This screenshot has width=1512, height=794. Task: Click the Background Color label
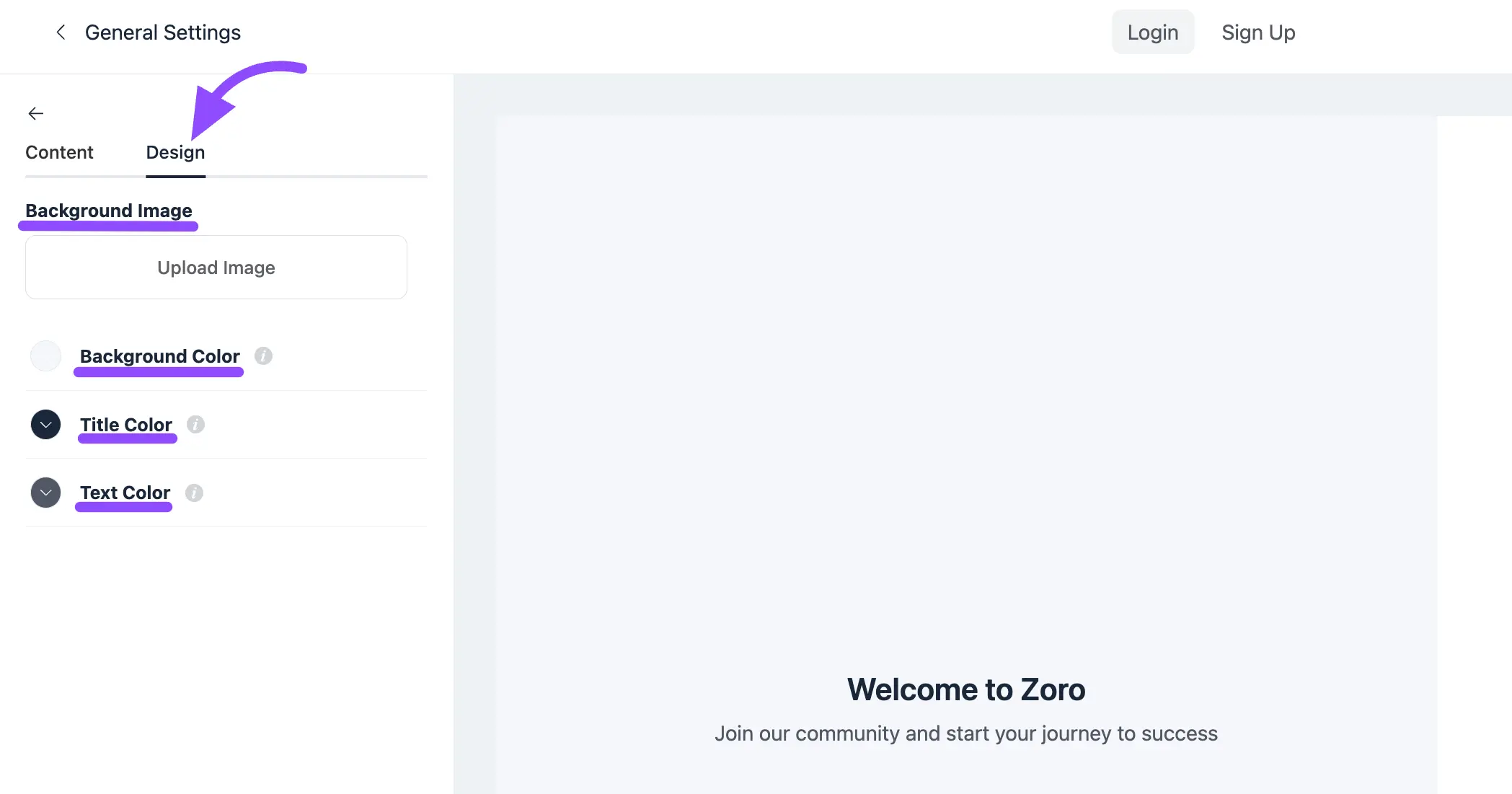(159, 356)
